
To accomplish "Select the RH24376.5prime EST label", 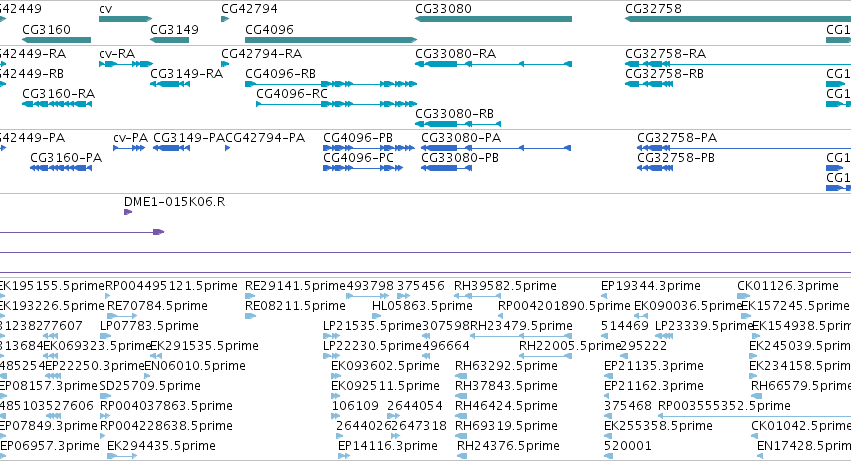I will pyautogui.click(x=509, y=446).
